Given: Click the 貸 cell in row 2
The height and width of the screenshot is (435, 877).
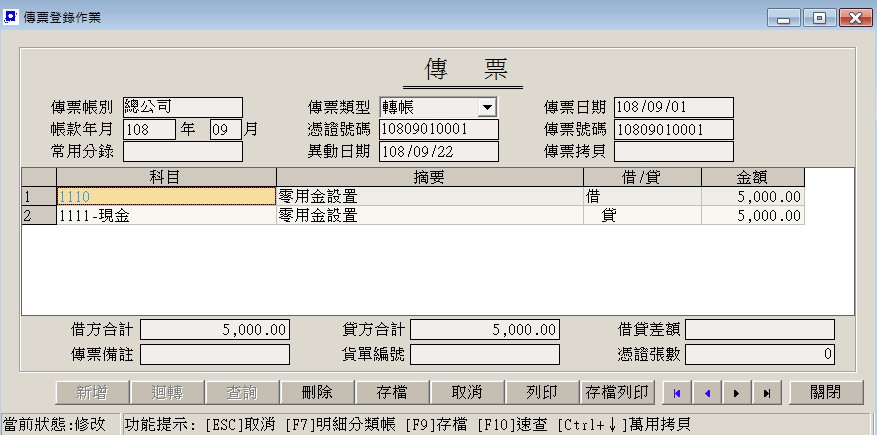Looking at the screenshot, I should 642,215.
